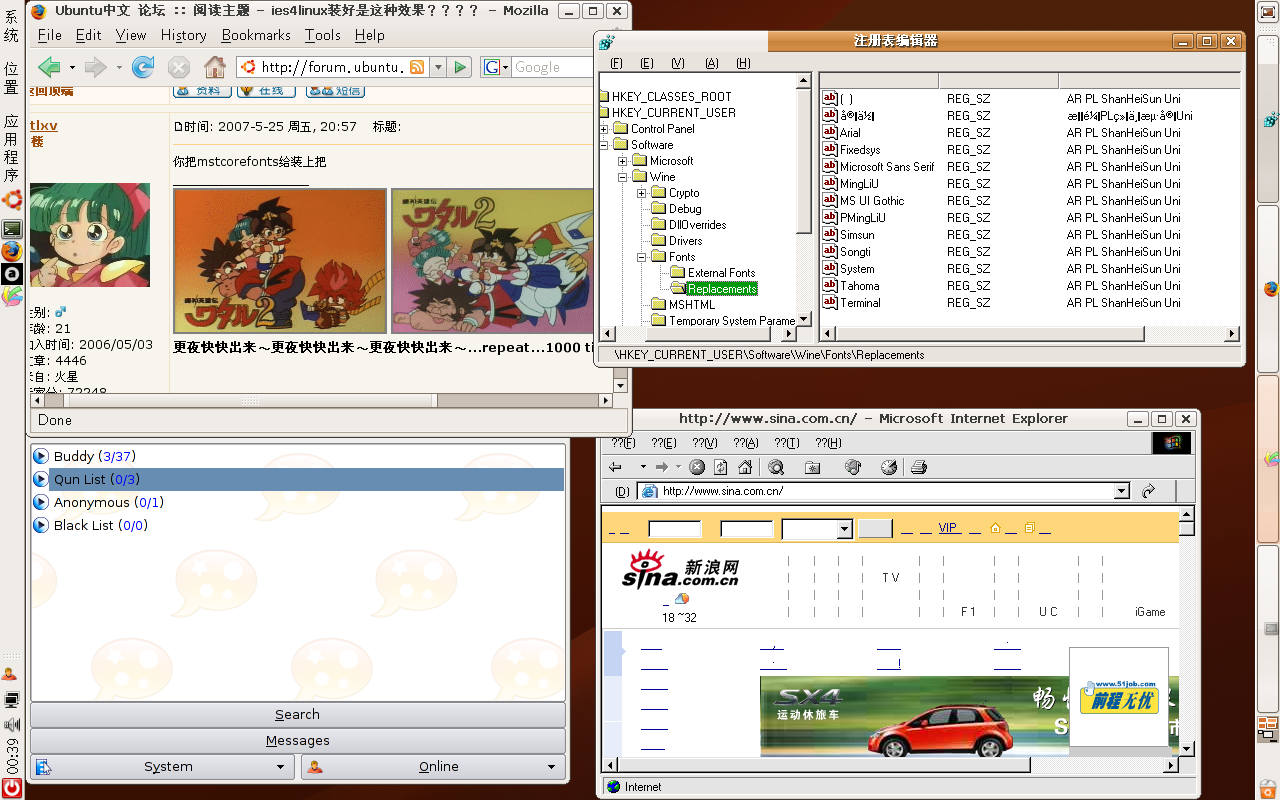Open sina login bar combo box dropdown
Viewport: 1280px width, 800px height.
coord(845,529)
